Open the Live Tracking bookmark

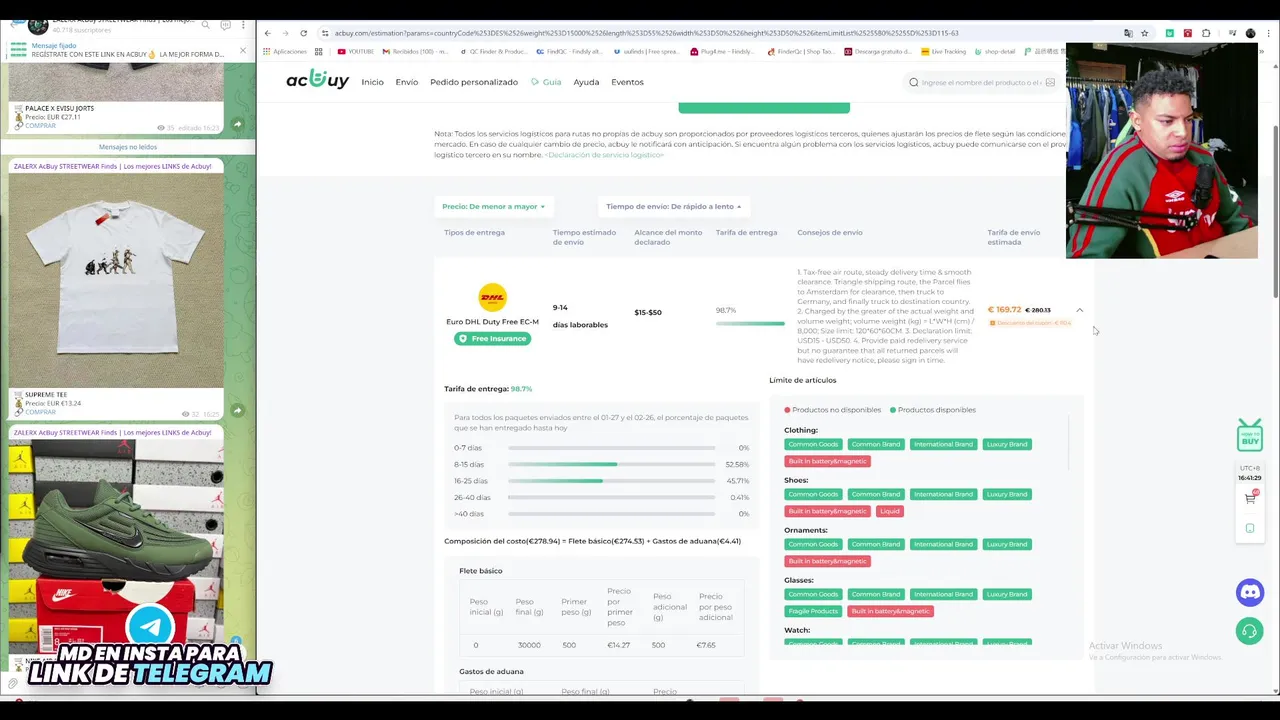tap(944, 51)
